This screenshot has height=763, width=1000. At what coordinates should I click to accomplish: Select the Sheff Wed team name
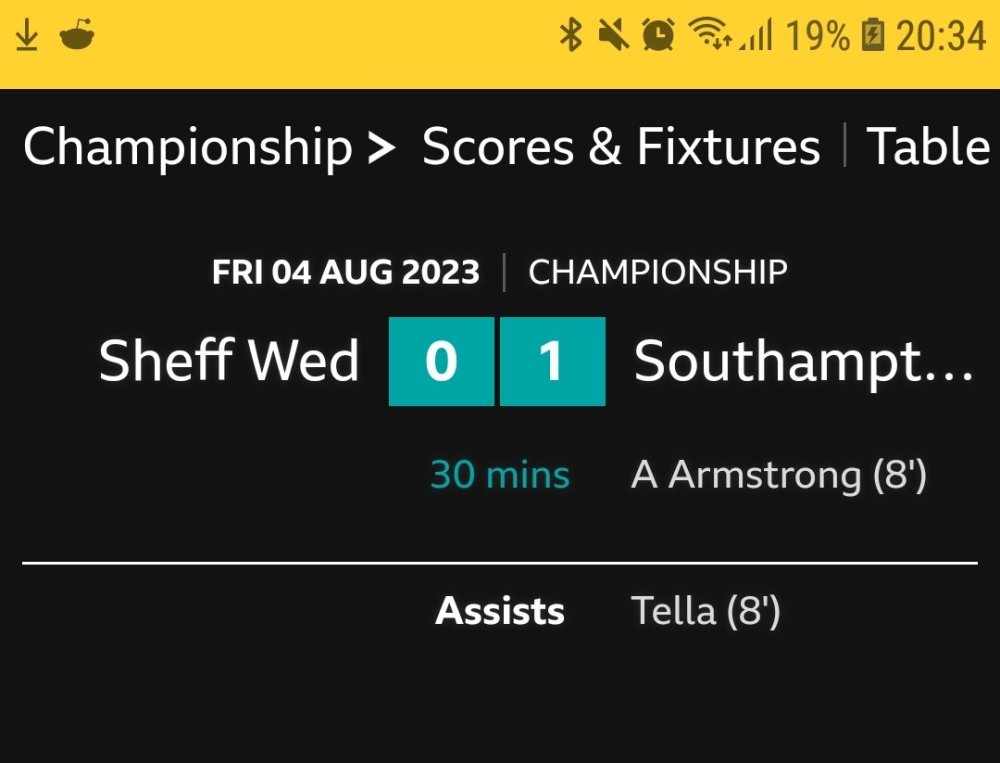pyautogui.click(x=229, y=361)
